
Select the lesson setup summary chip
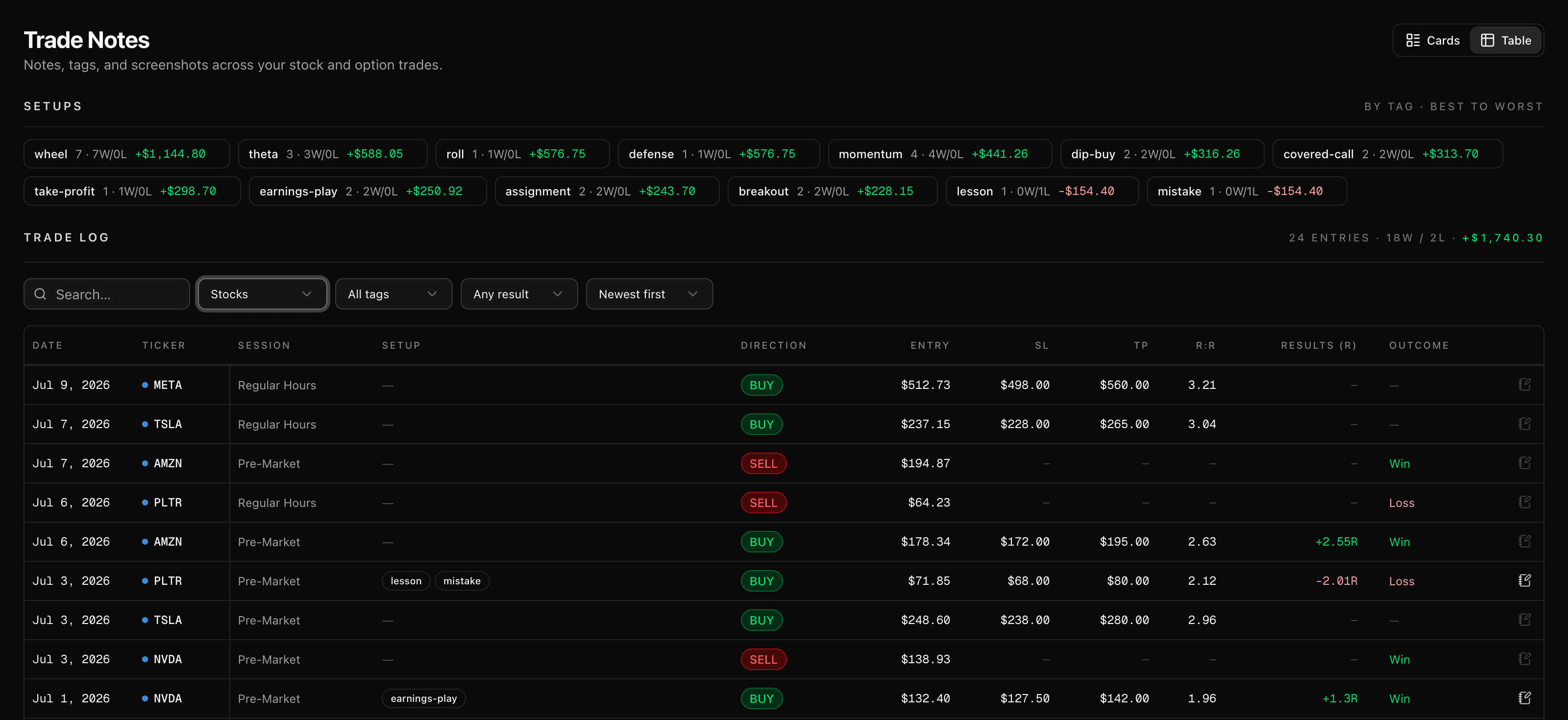pos(1042,191)
